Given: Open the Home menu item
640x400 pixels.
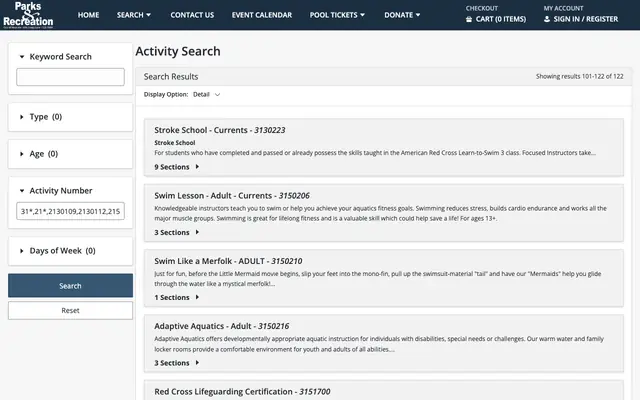Looking at the screenshot, I should 88,15.
